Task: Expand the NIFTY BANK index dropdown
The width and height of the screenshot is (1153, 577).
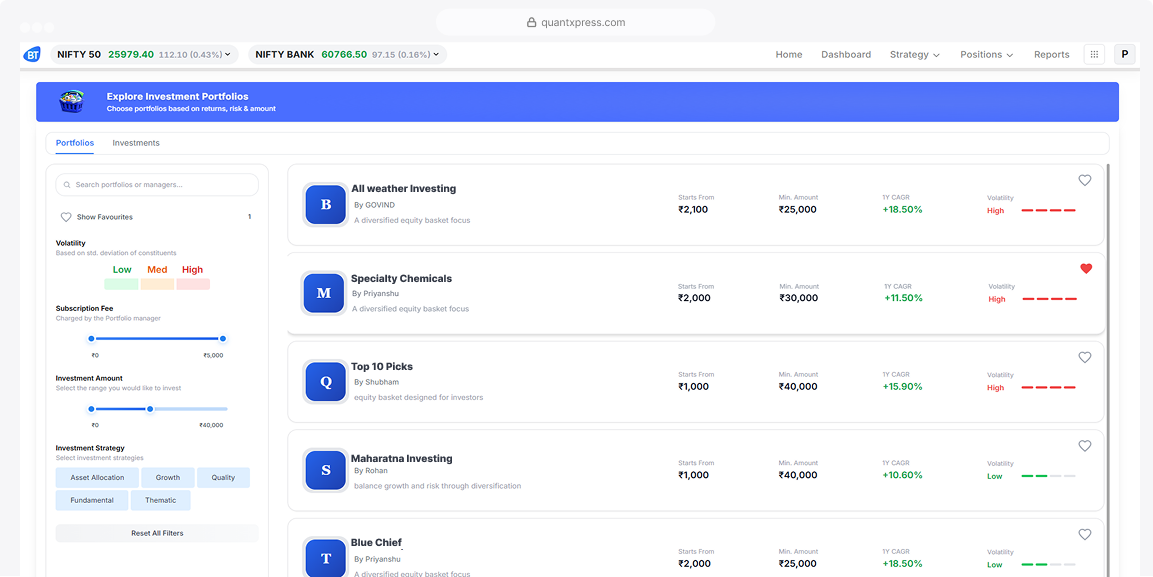Action: pos(437,54)
